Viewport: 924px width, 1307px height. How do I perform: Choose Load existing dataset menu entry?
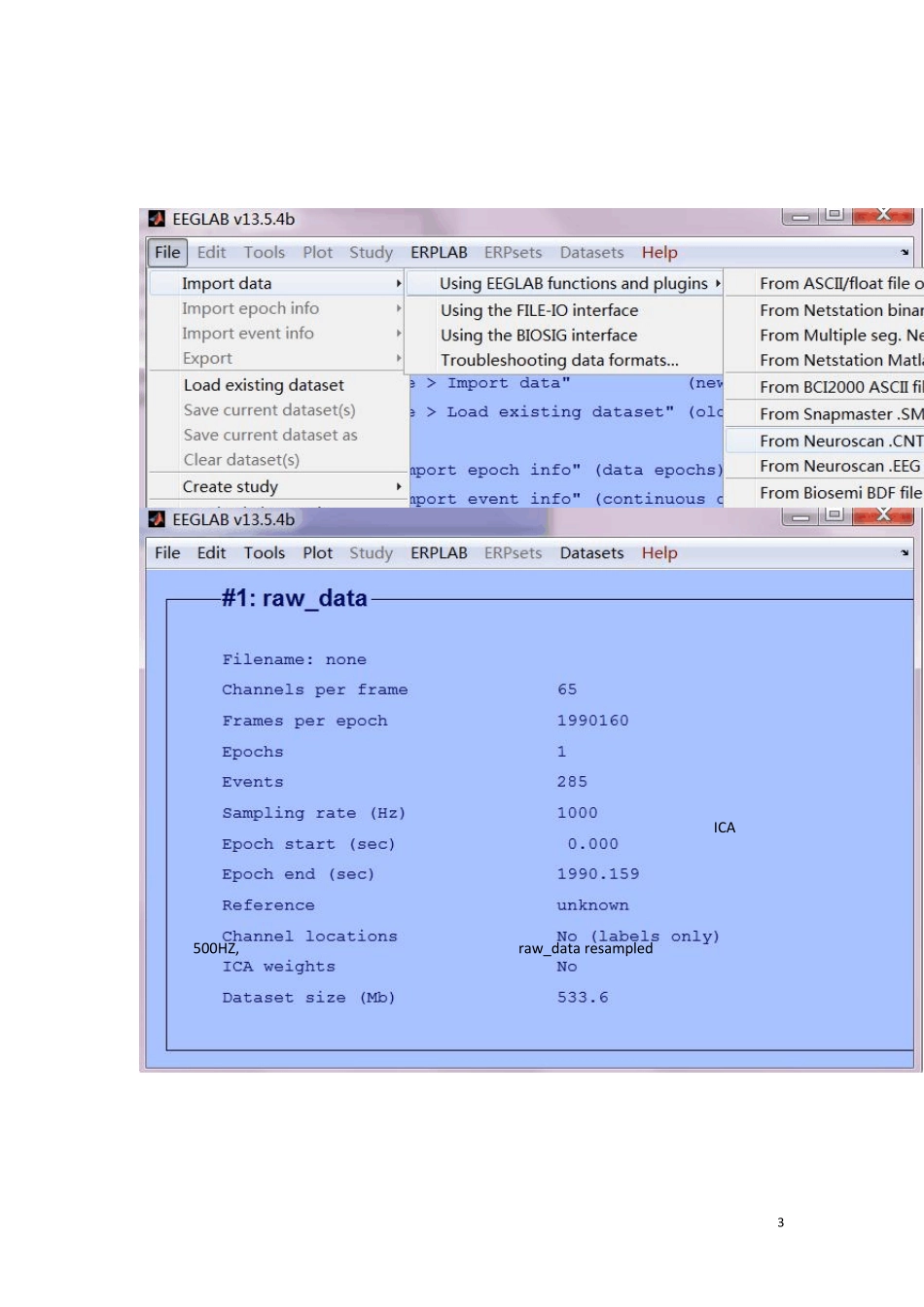pos(264,386)
